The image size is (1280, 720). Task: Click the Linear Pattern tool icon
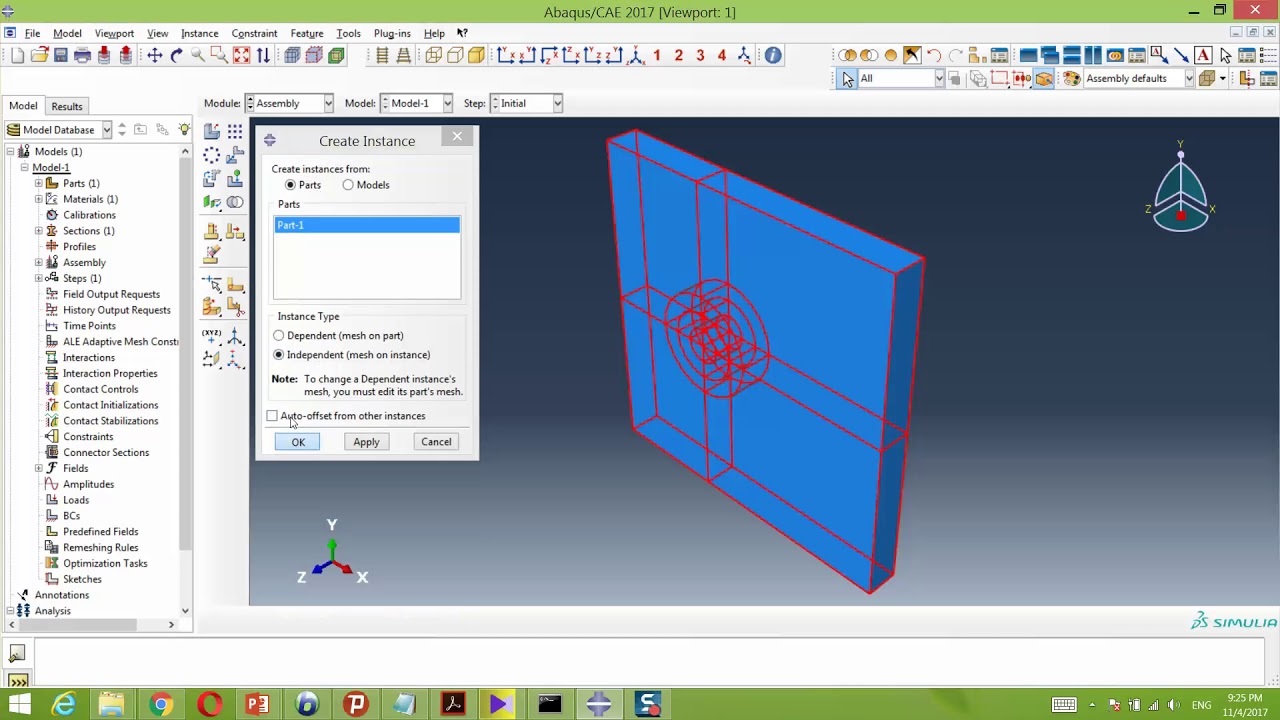point(235,131)
